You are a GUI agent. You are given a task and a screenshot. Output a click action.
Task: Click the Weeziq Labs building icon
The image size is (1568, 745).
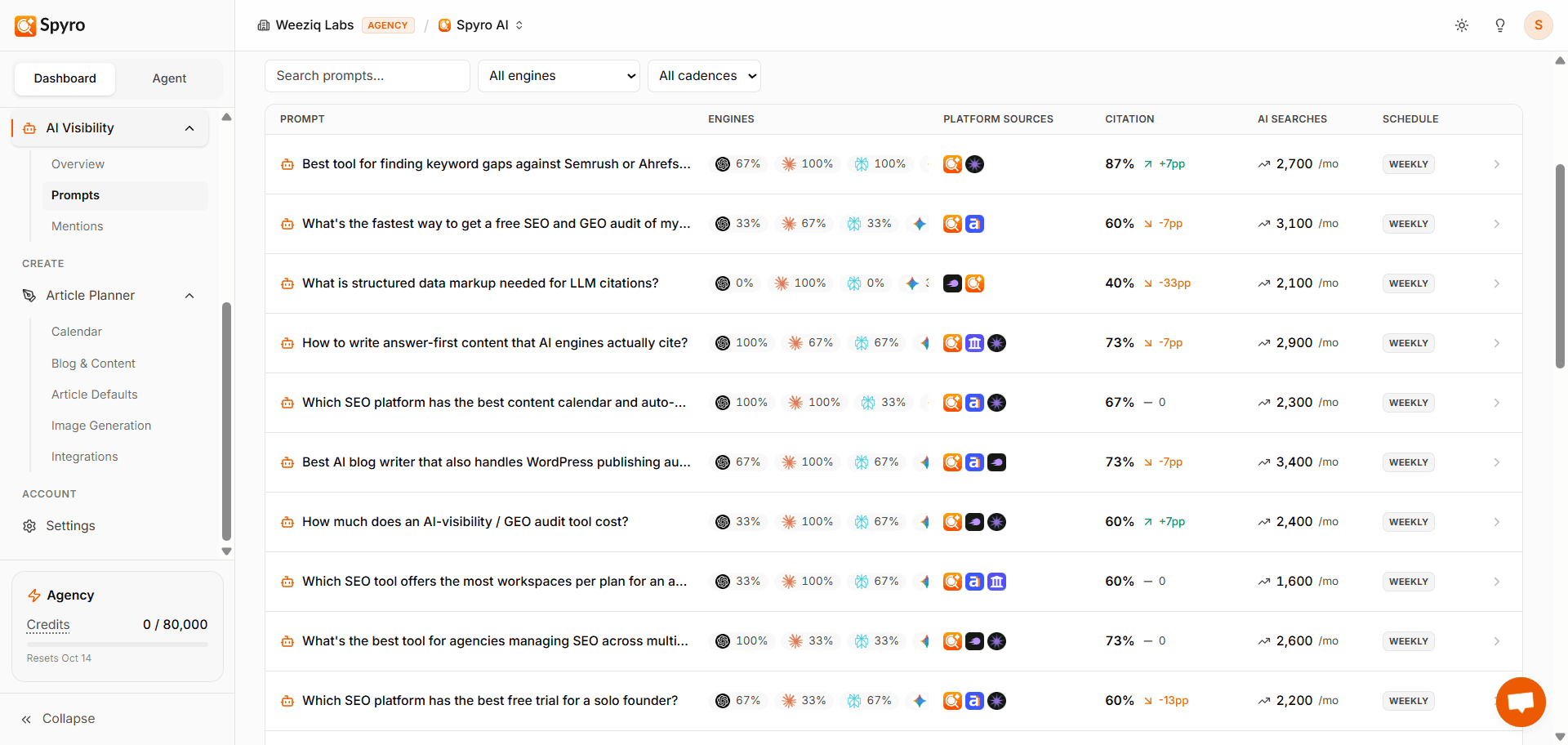coord(264,25)
